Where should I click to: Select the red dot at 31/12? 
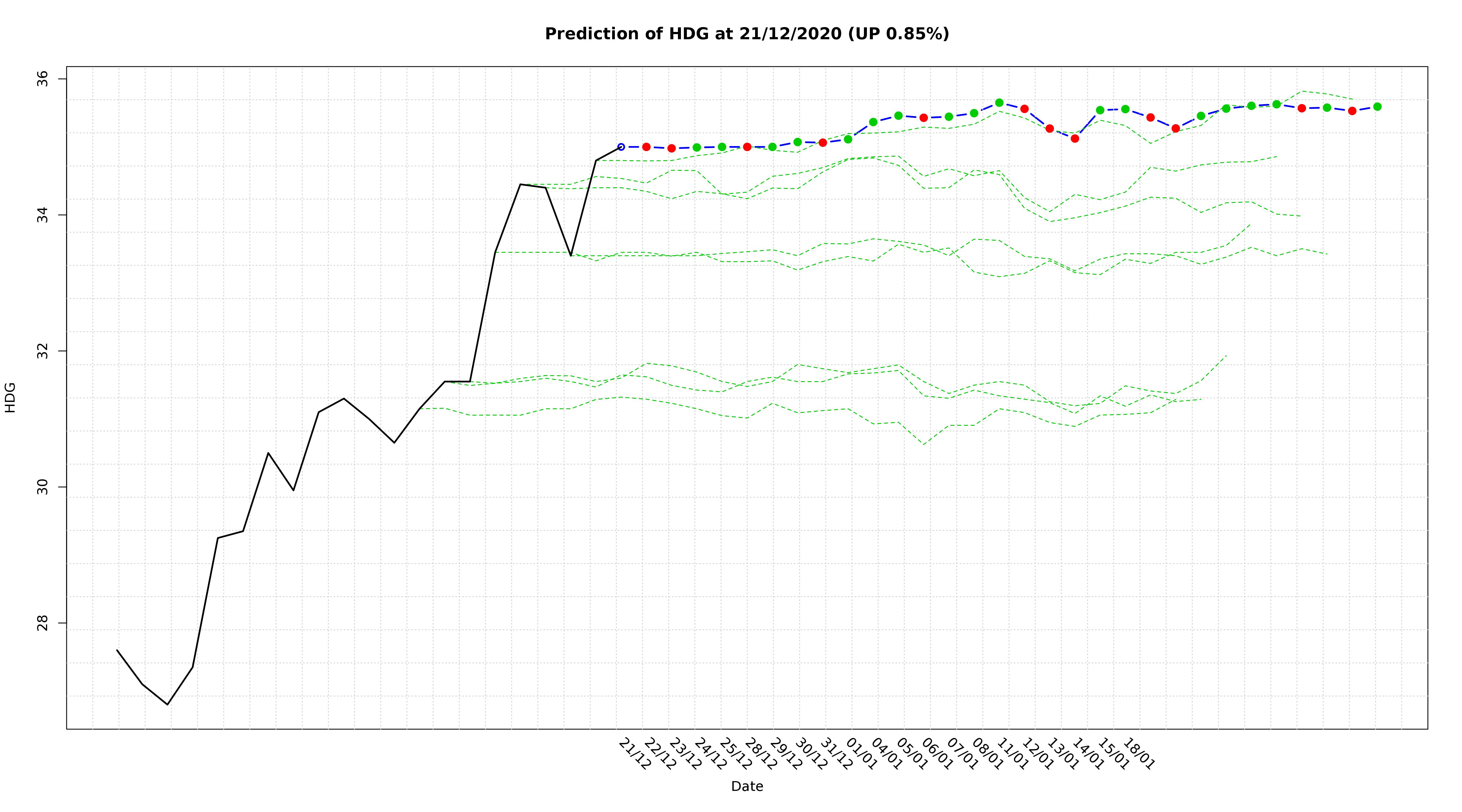823,142
